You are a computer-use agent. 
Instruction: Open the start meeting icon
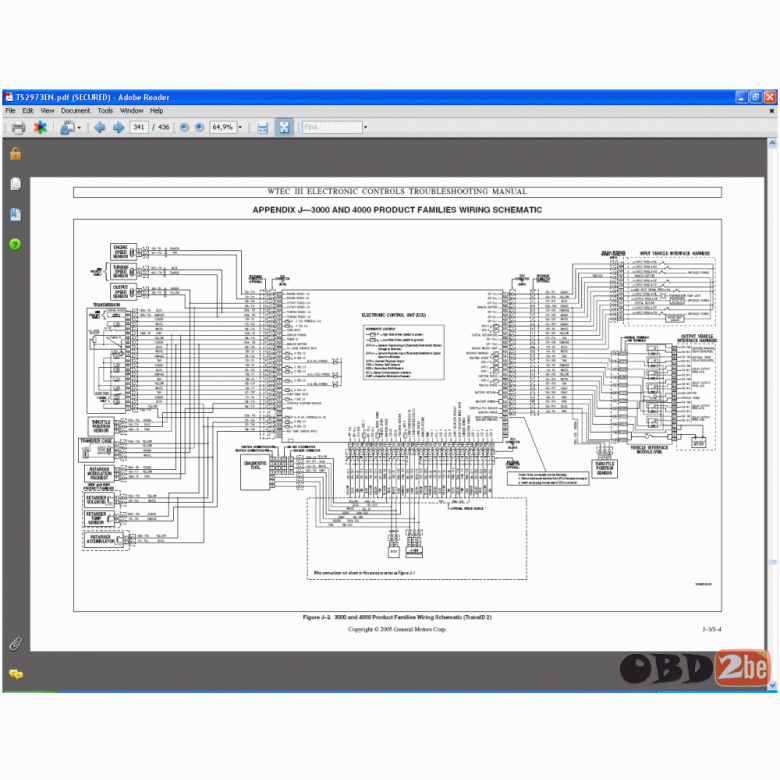[x=67, y=128]
